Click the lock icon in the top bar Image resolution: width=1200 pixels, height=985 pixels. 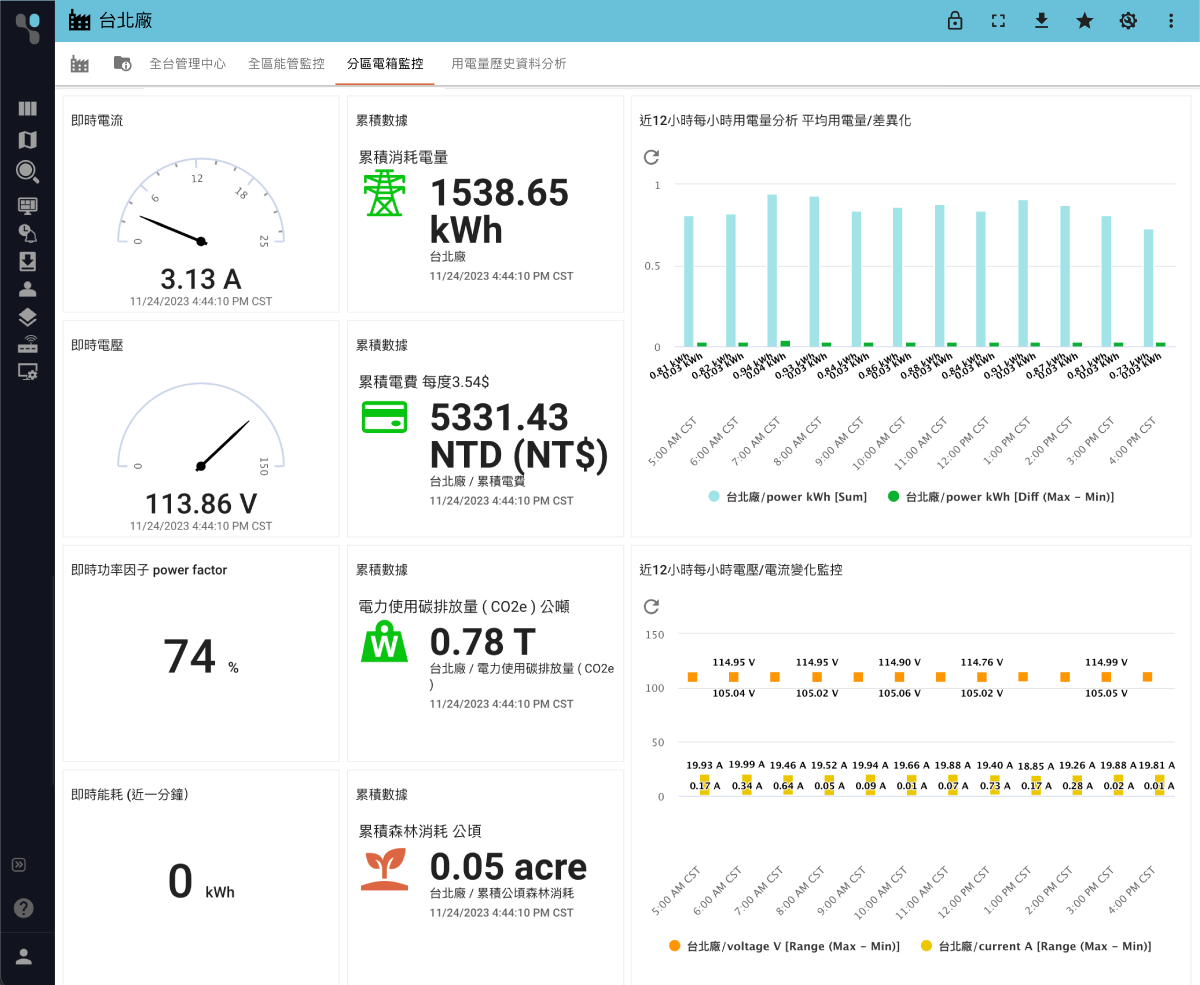point(954,20)
